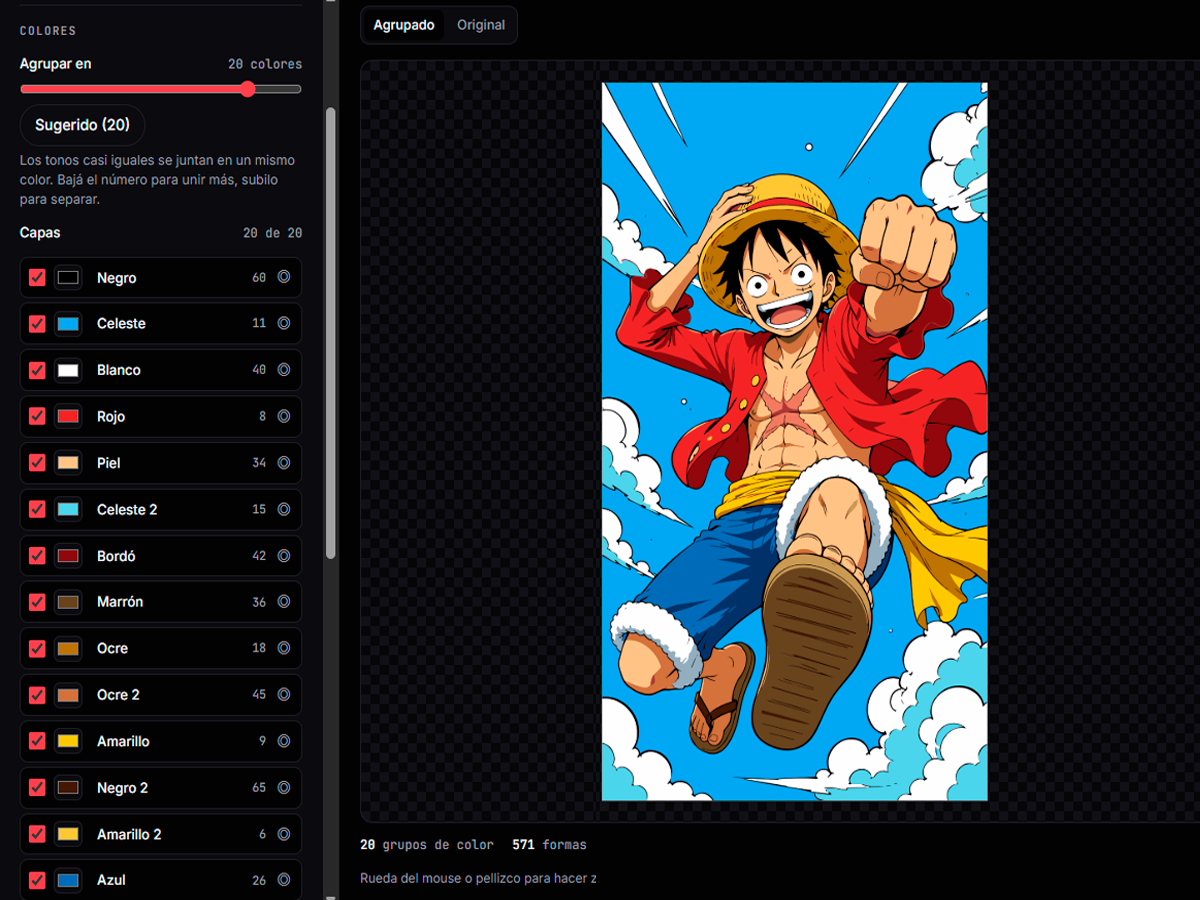Screen dimensions: 1200x900
Task: Toggle the Ocre 2 layer checkbox
Action: (37, 694)
